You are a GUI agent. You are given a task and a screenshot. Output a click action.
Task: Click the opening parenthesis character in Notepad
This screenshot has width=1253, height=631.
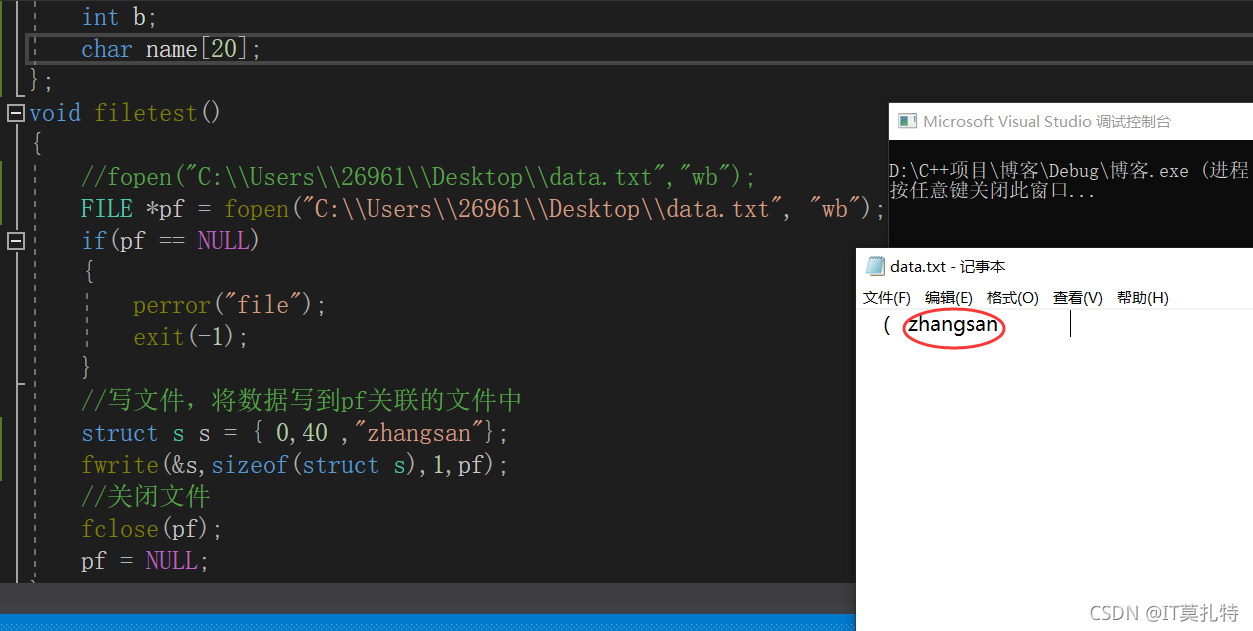(x=887, y=325)
